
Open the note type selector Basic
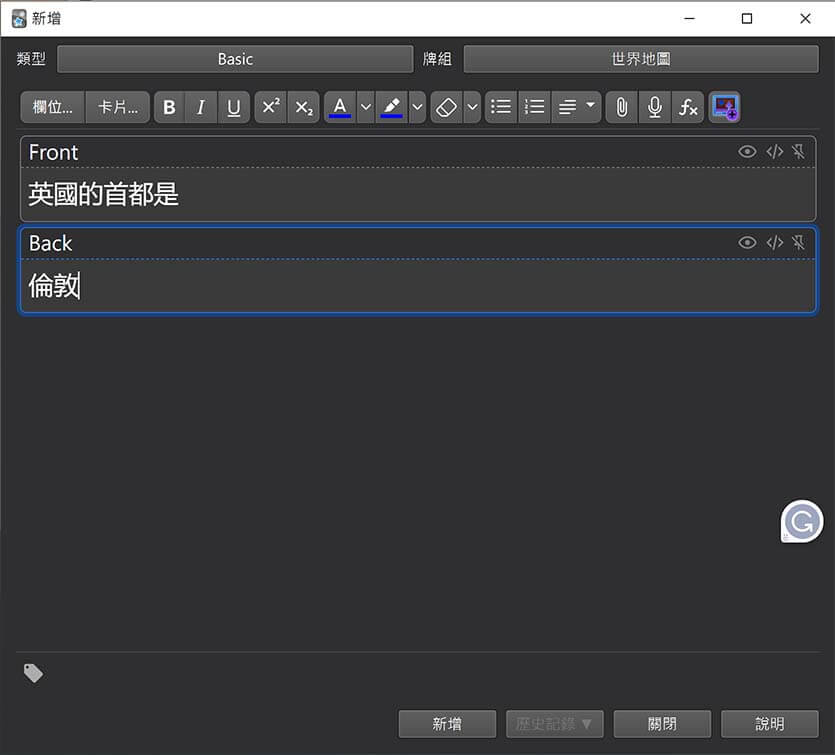(235, 59)
